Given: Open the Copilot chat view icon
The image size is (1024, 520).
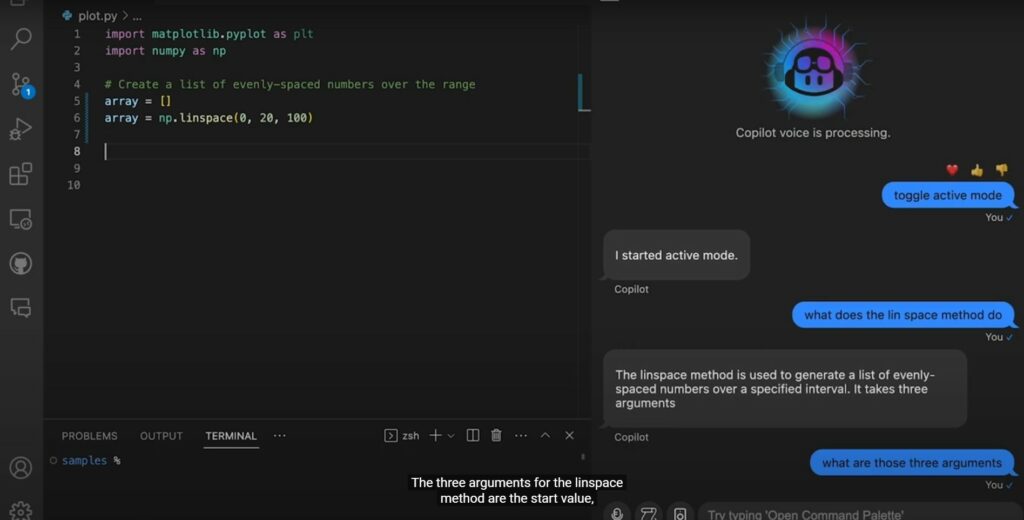Looking at the screenshot, I should coord(21,307).
